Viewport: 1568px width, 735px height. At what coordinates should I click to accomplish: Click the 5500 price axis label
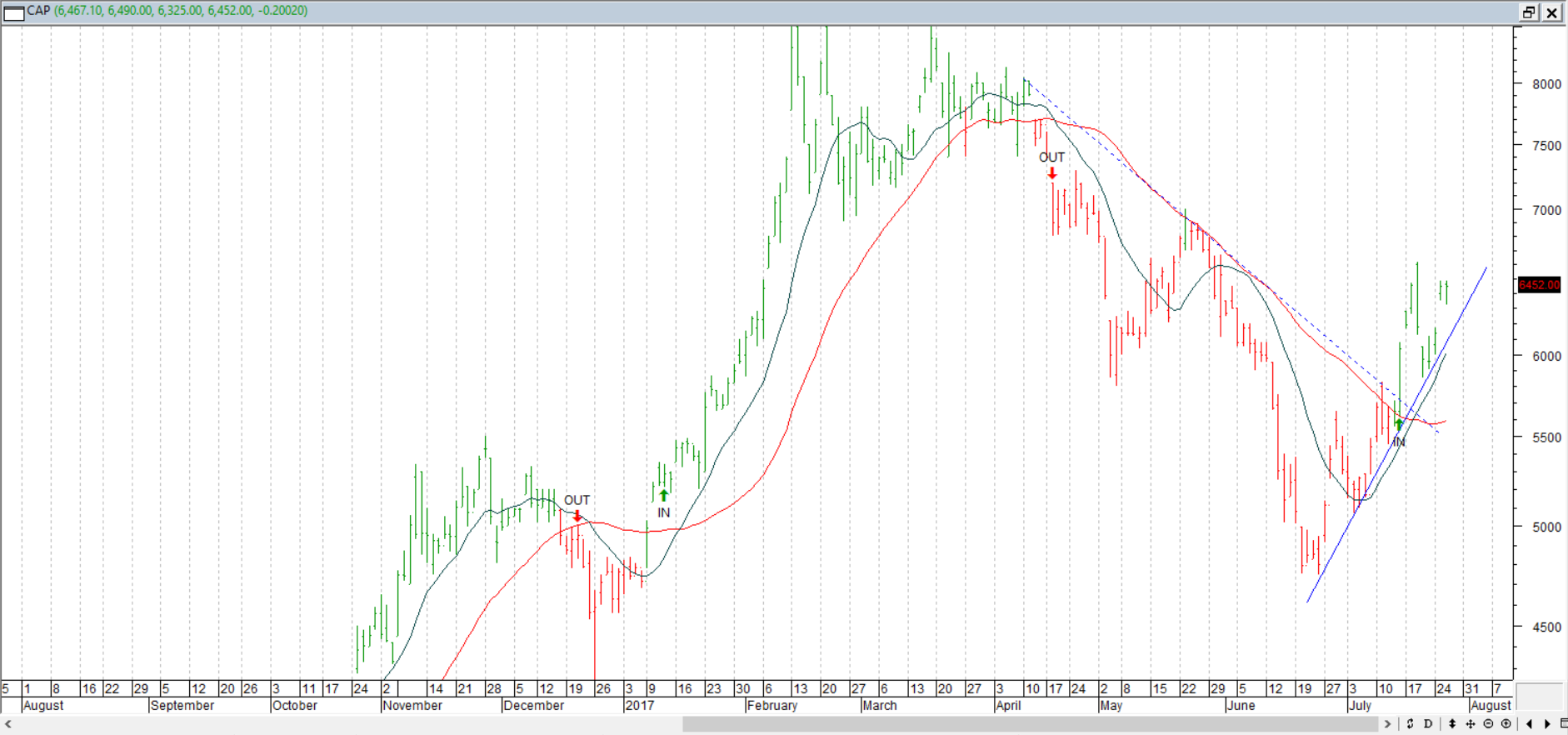[x=1546, y=437]
